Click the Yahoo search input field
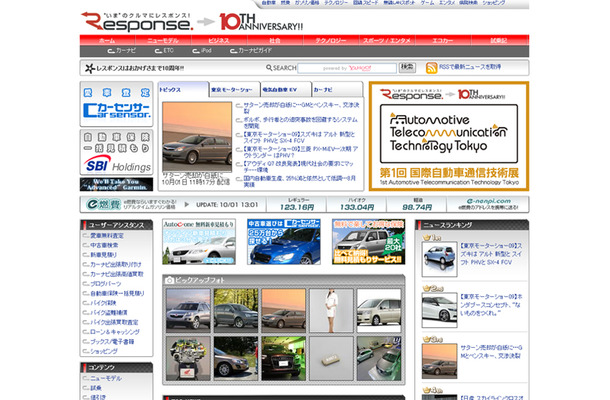Viewport: 610px width, 400px height. 347,68
